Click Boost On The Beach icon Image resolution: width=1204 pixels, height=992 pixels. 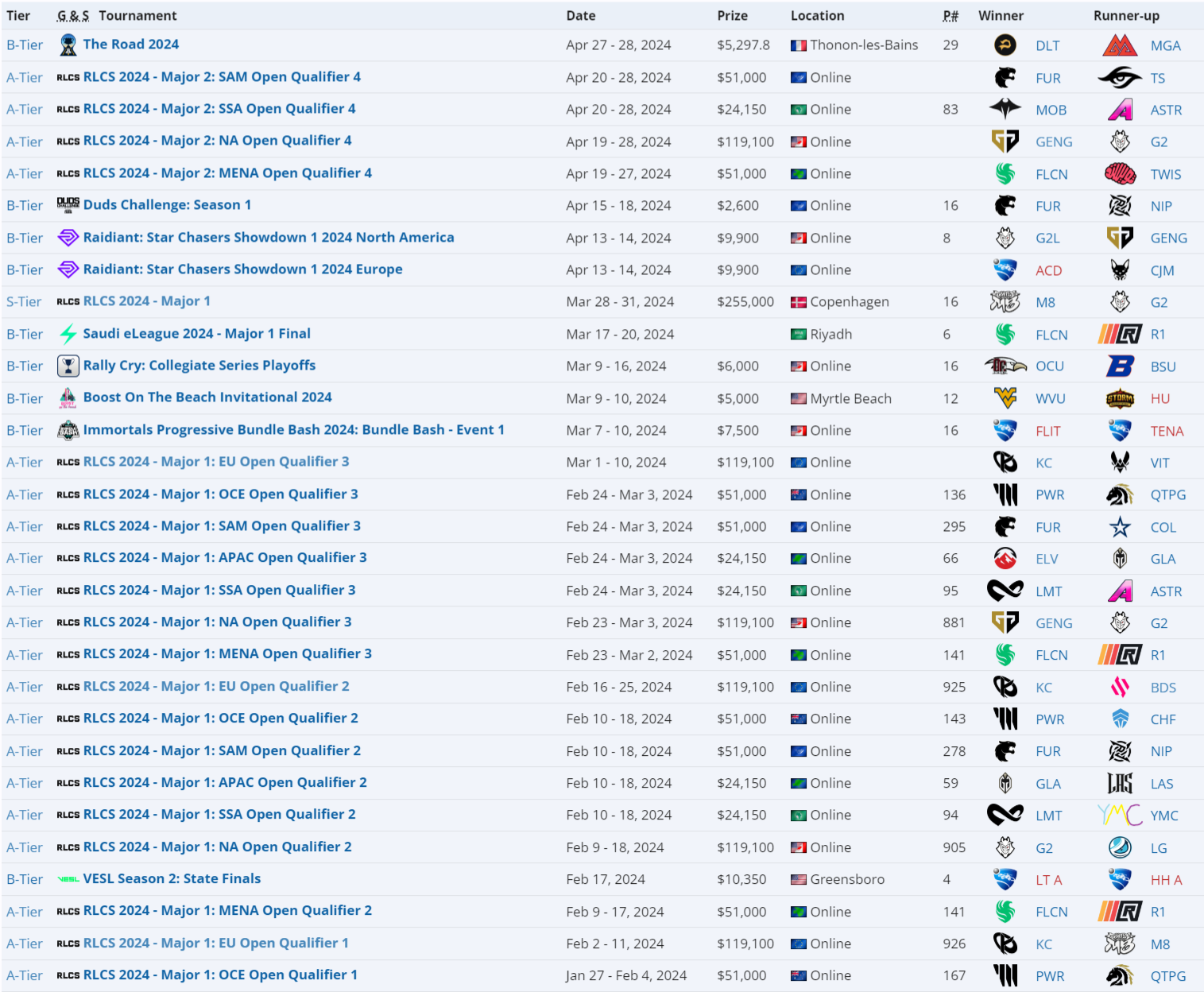[68, 397]
